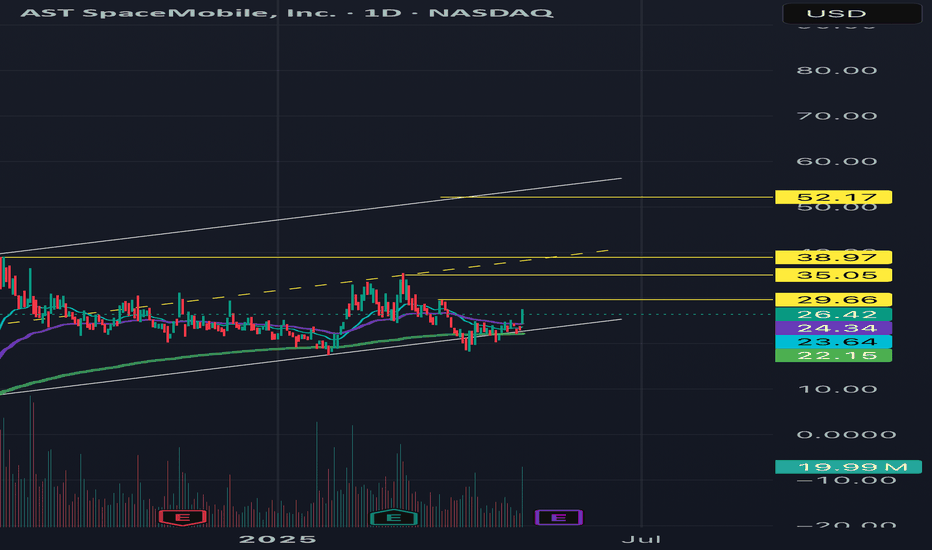This screenshot has width=932, height=550.
Task: Click the 0.0000 price axis label
Action: coord(846,435)
